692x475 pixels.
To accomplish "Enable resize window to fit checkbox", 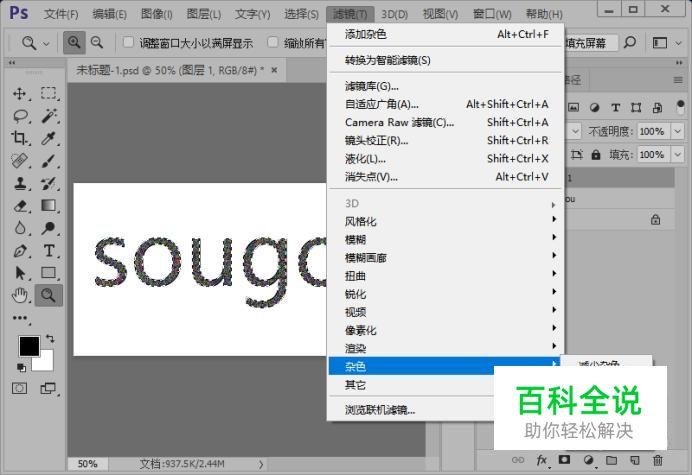I will [128, 42].
